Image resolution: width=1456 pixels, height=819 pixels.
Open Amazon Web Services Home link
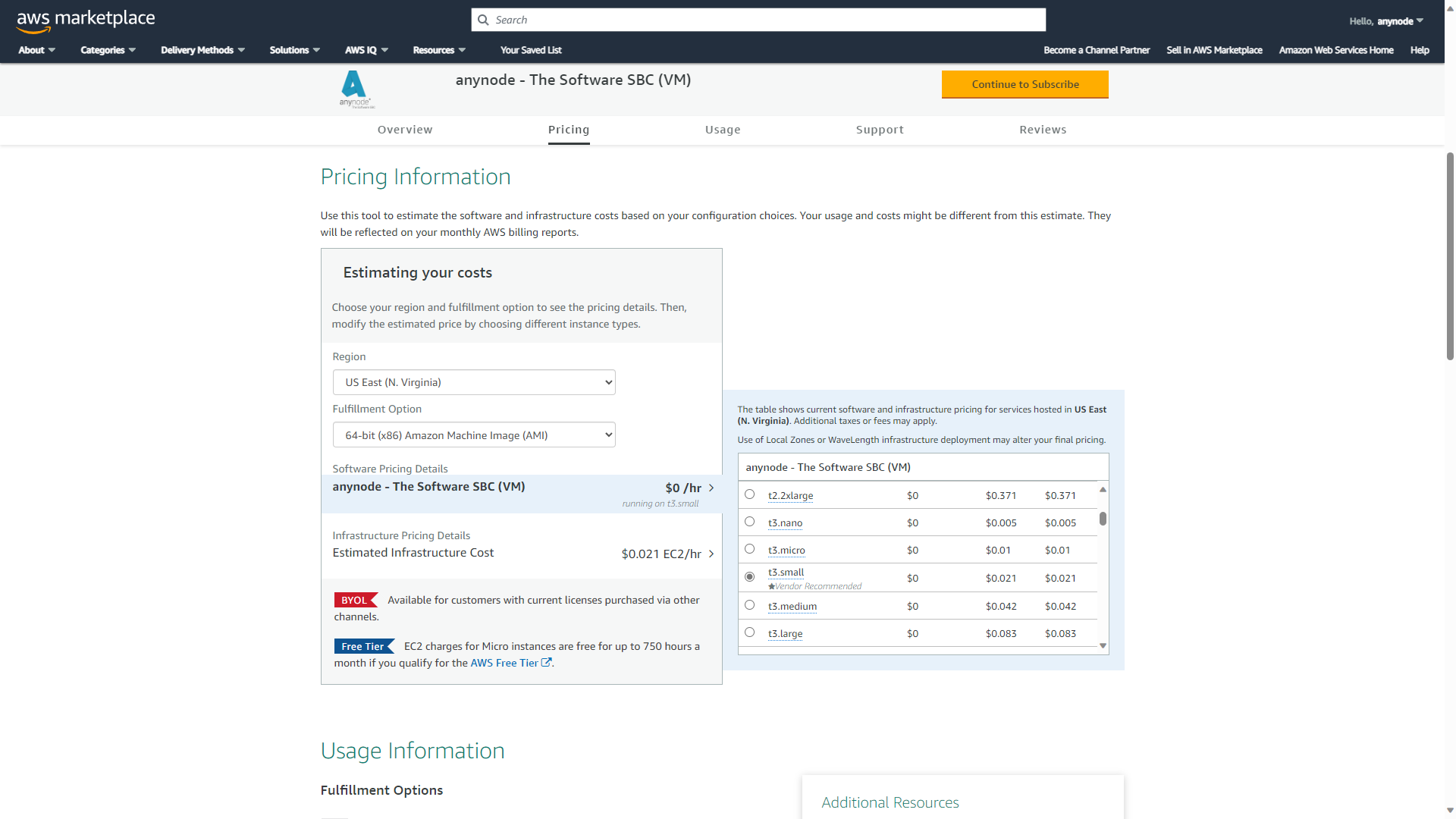click(1336, 50)
